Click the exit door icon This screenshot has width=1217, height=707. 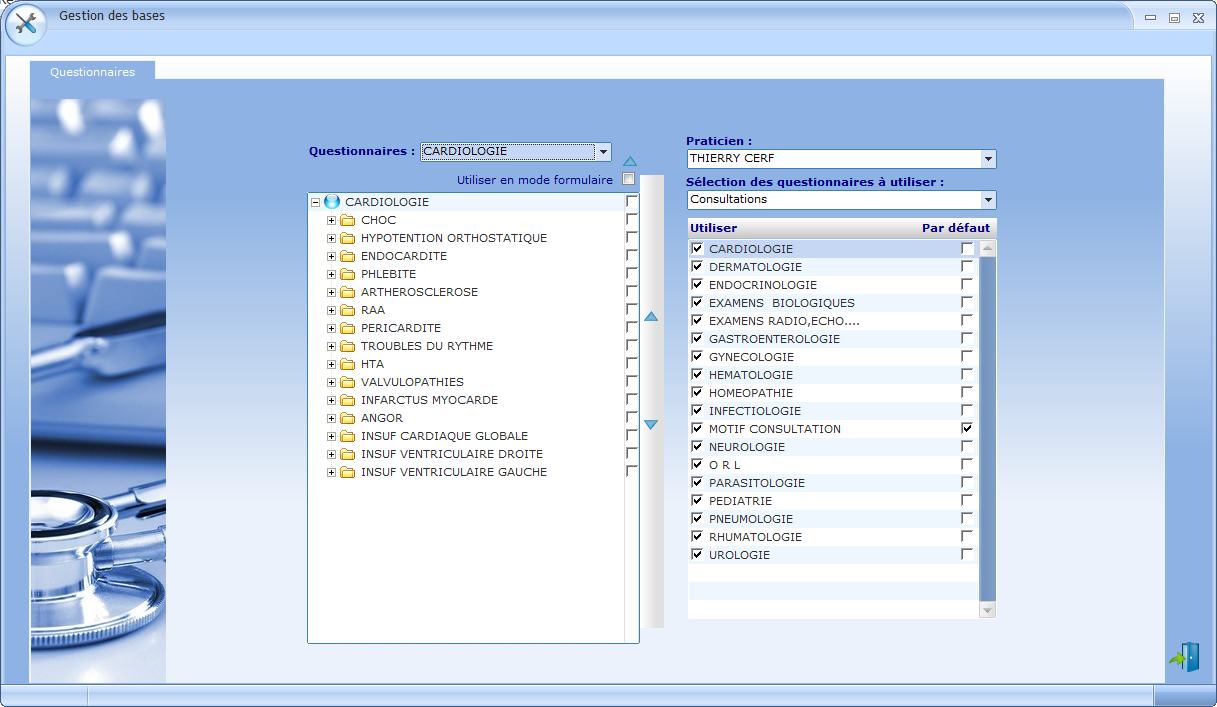(1185, 657)
